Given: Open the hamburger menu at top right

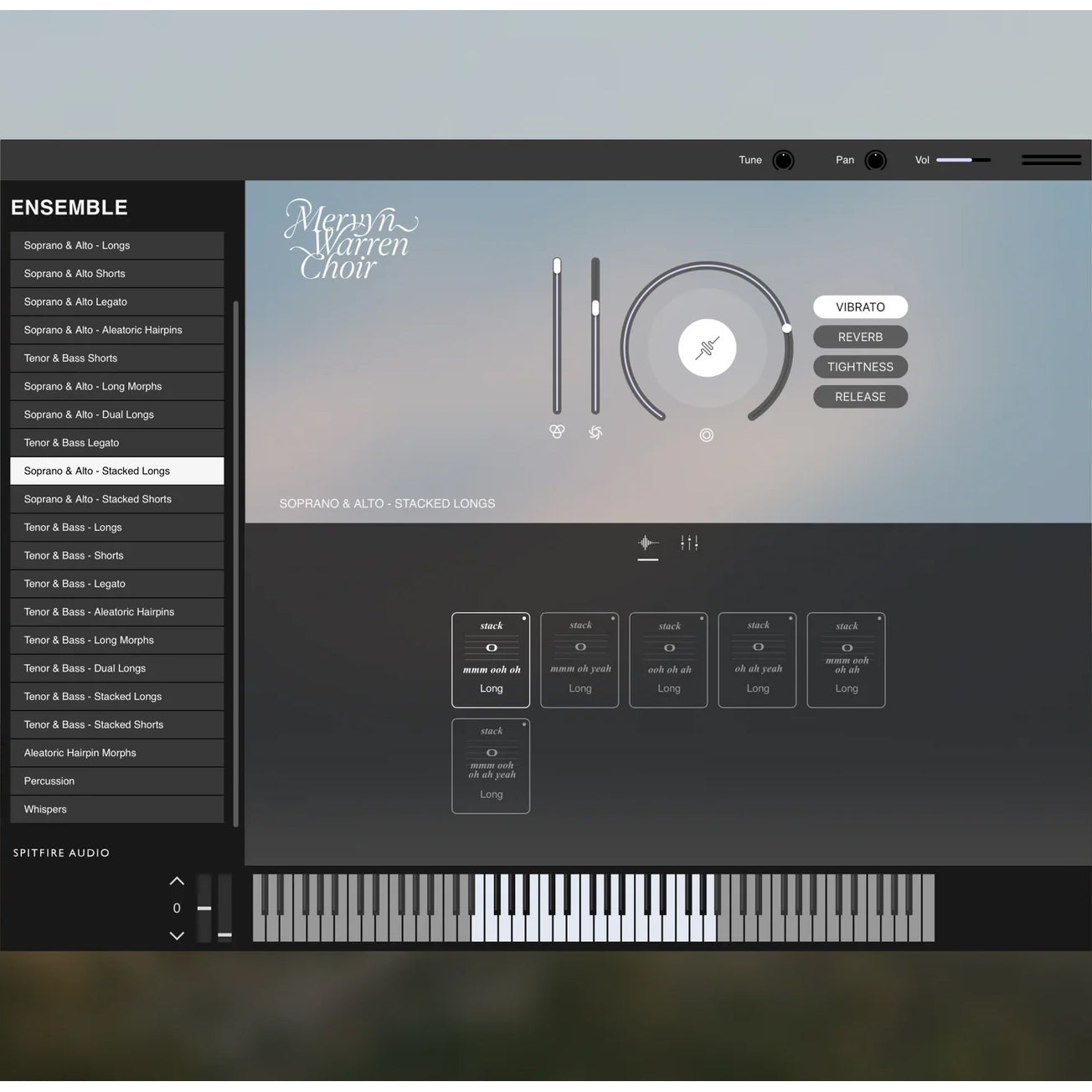Looking at the screenshot, I should click(1051, 159).
